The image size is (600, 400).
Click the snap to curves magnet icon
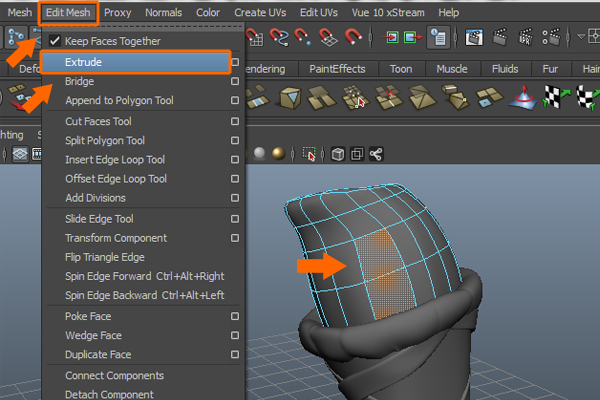tap(281, 39)
